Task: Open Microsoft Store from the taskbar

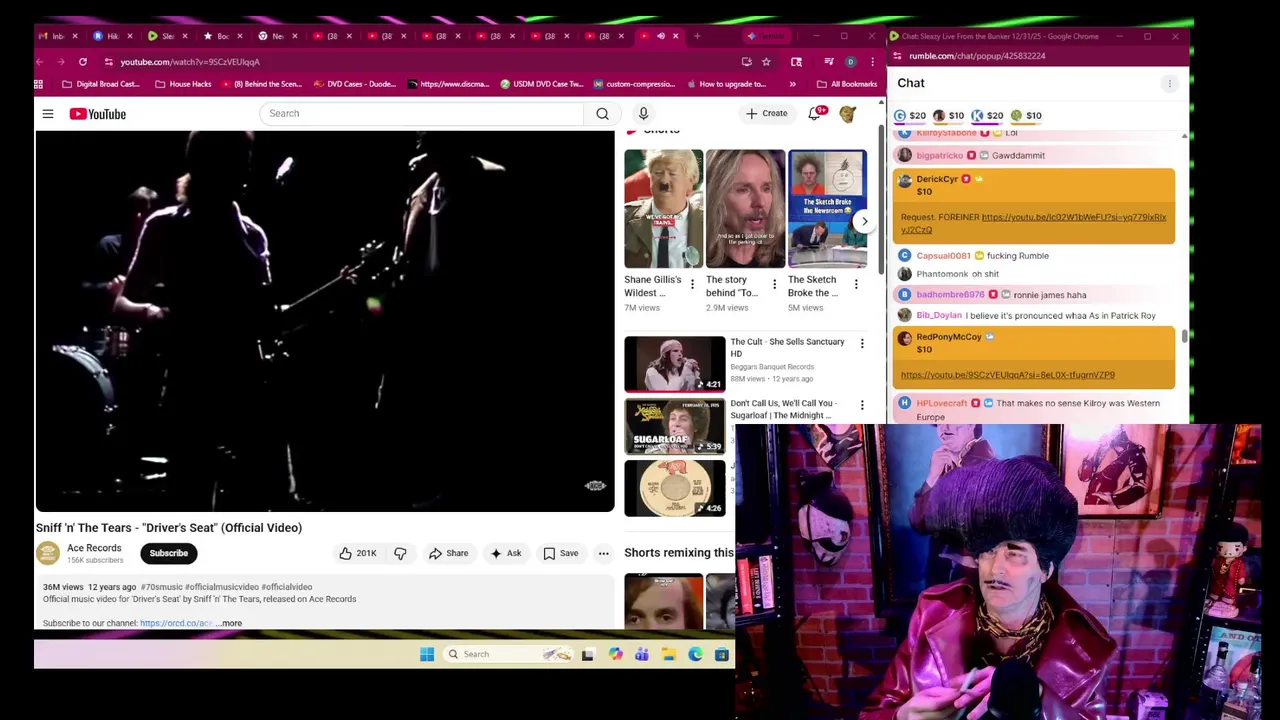Action: 721,654
